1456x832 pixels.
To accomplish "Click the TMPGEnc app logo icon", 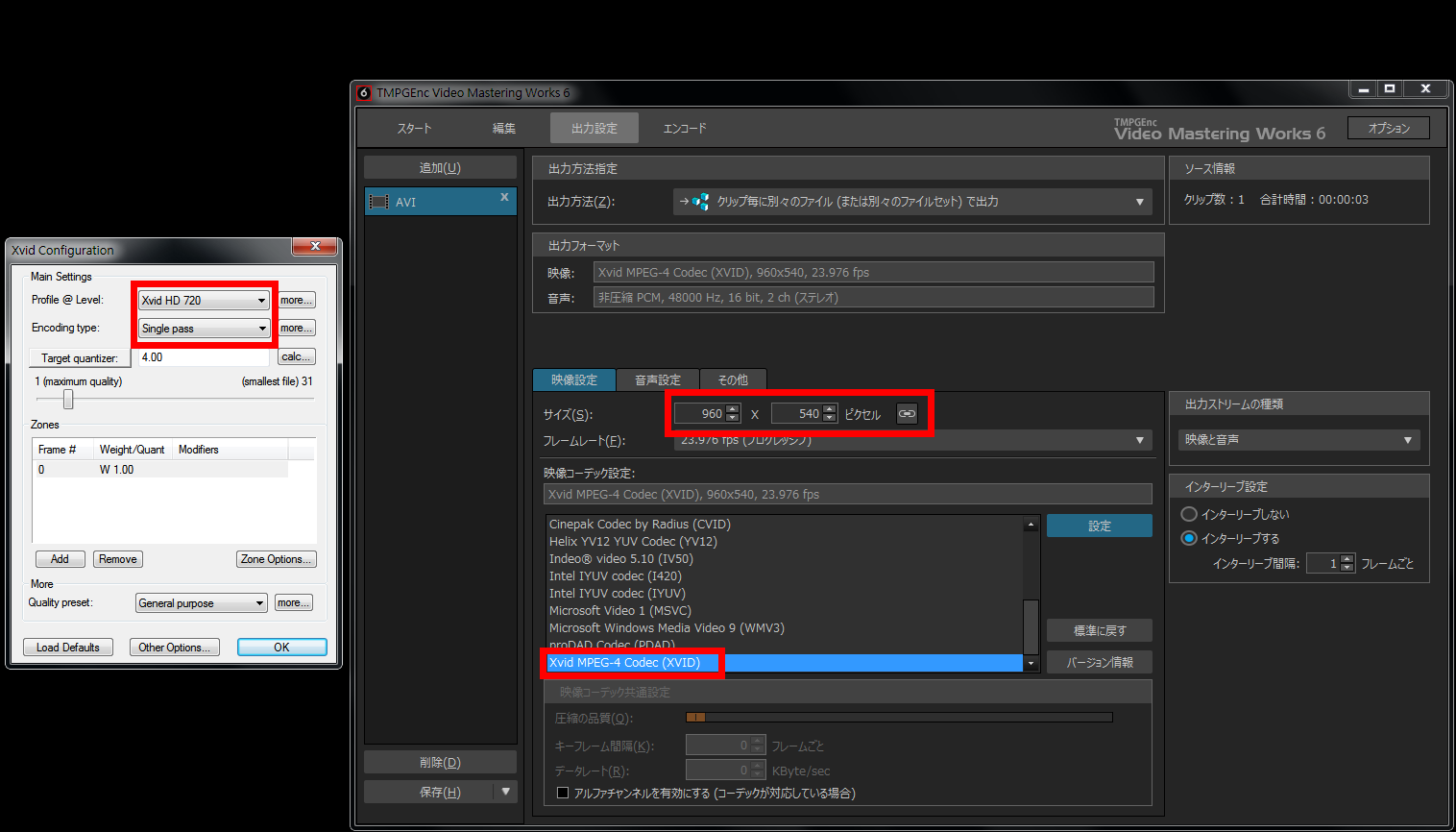I will pos(364,92).
